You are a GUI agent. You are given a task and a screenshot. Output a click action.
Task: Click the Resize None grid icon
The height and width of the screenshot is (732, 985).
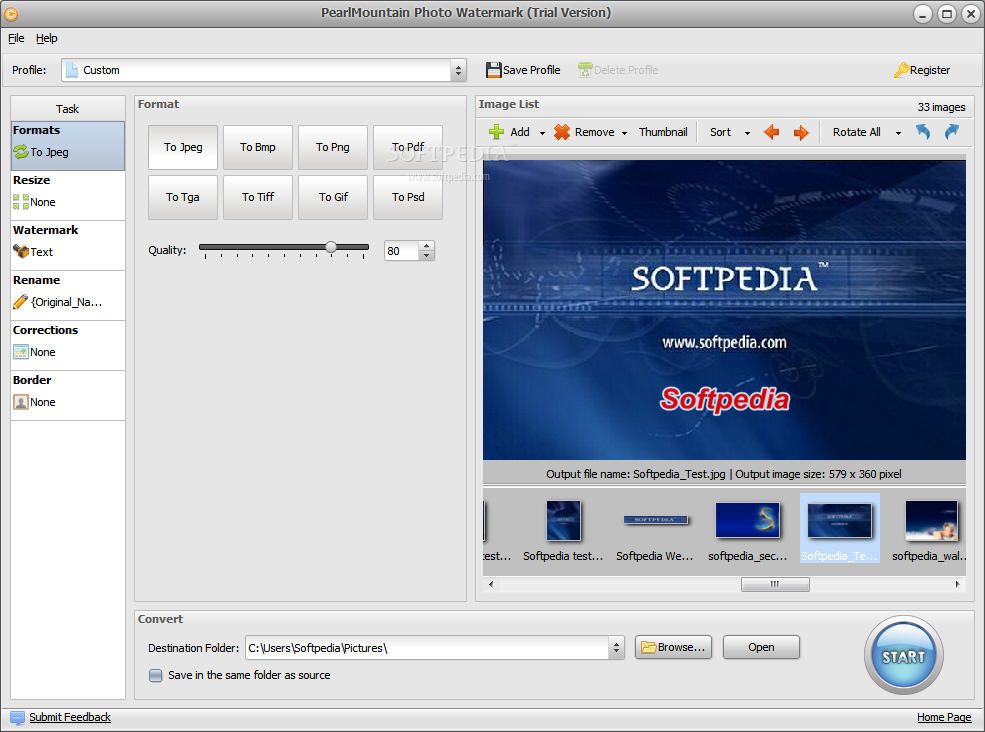[21, 202]
